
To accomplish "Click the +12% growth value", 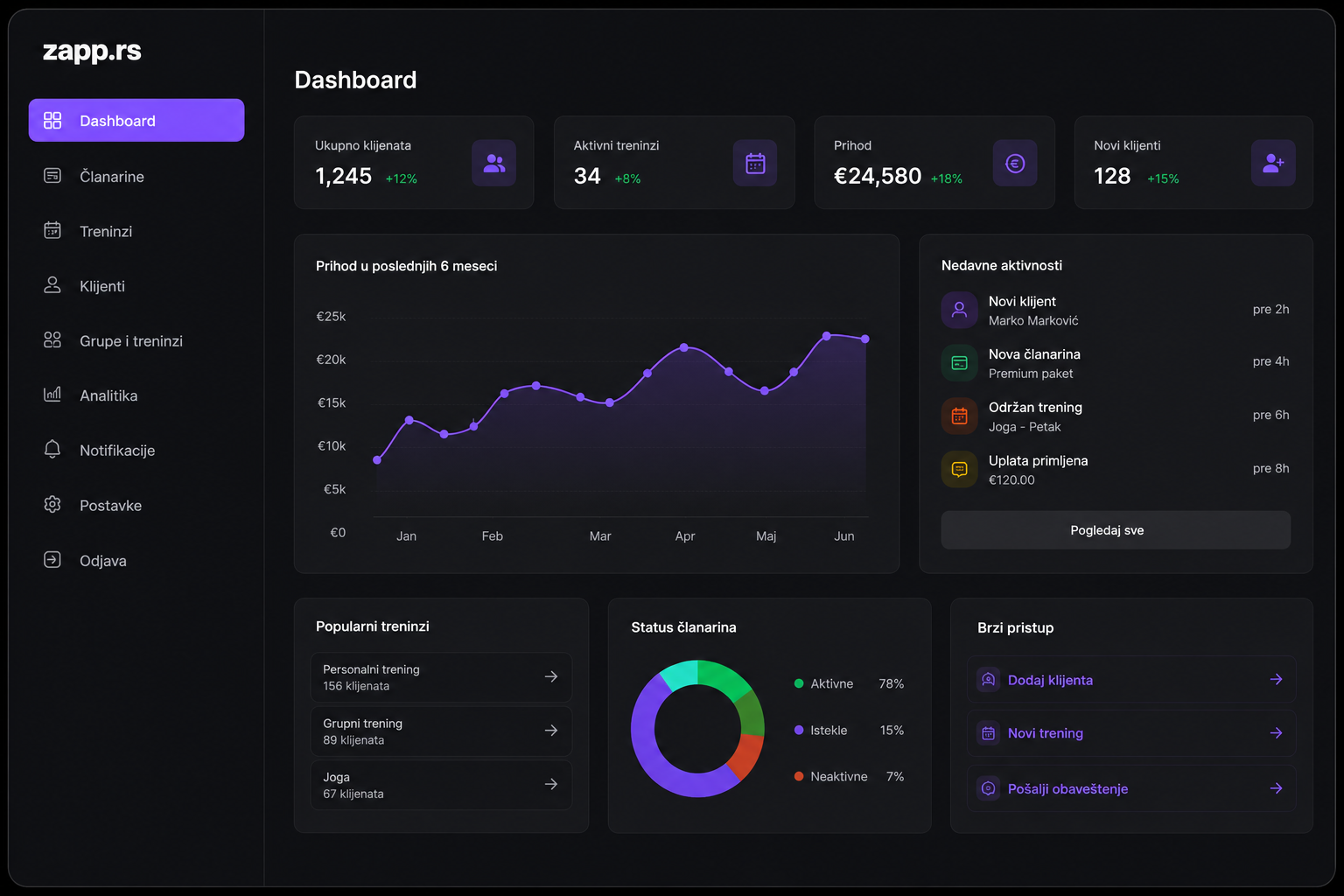I will click(402, 178).
